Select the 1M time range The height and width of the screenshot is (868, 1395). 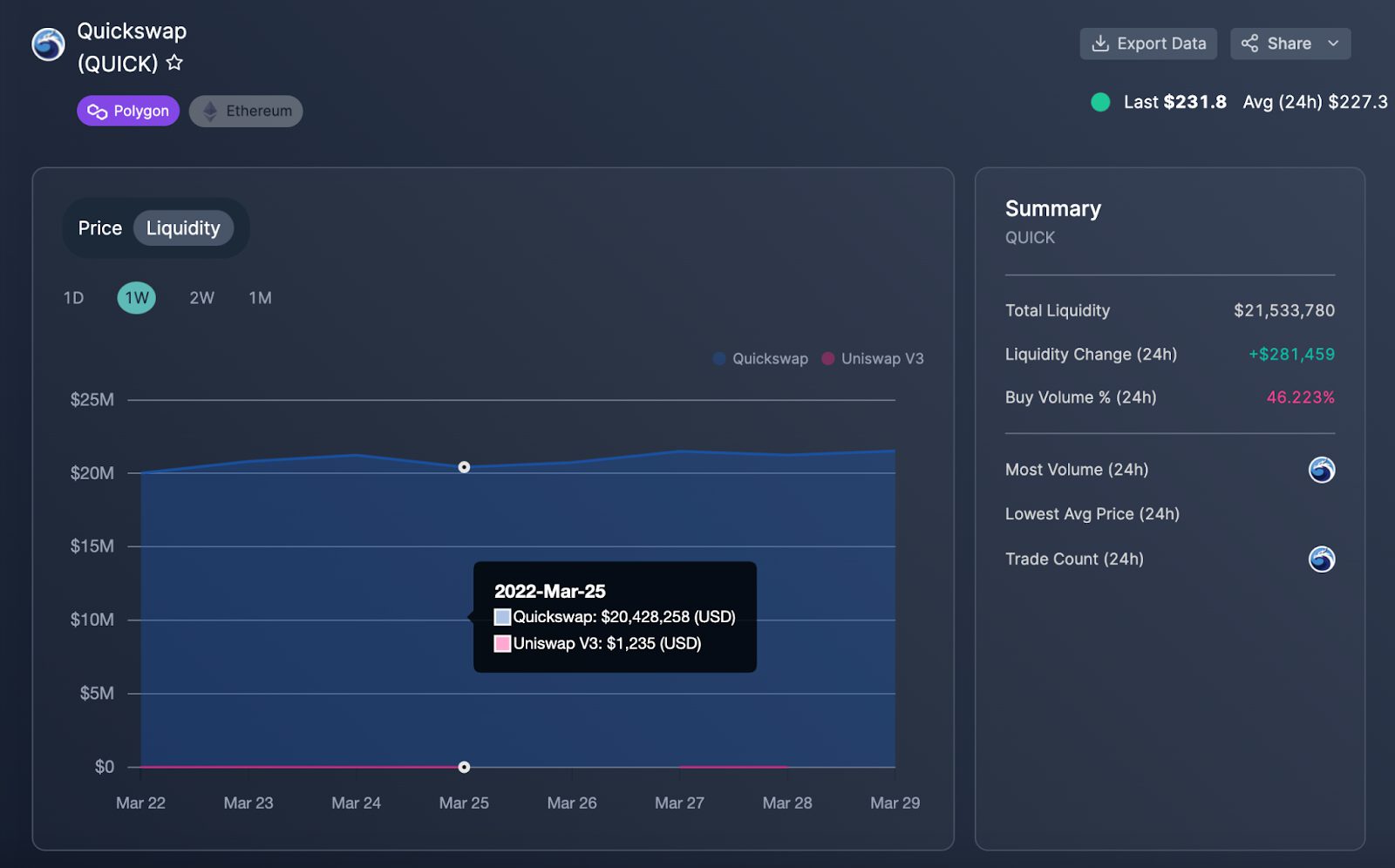[x=260, y=298]
